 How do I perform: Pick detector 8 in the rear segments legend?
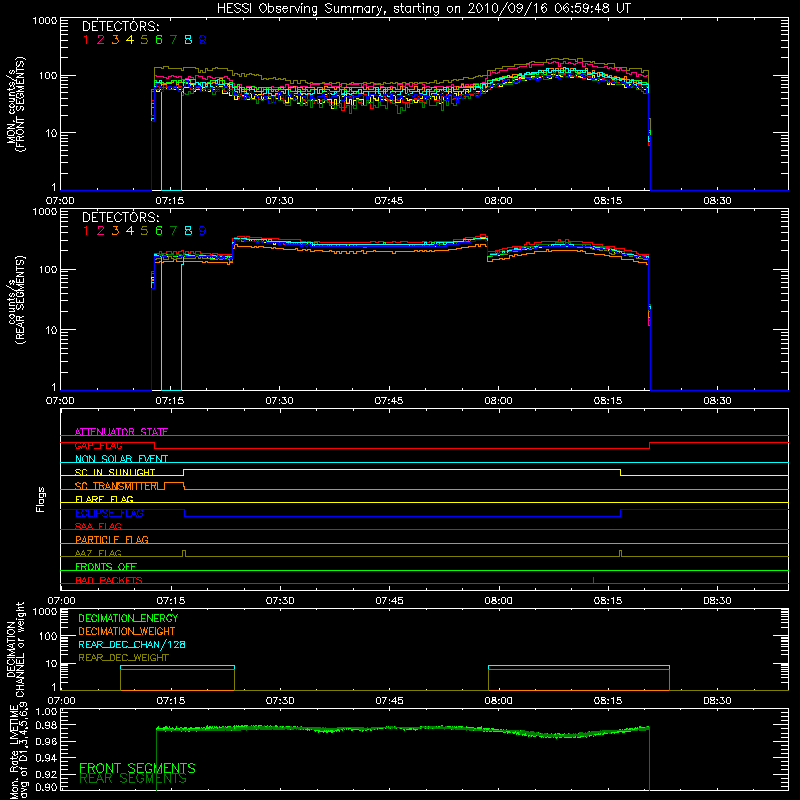click(188, 231)
